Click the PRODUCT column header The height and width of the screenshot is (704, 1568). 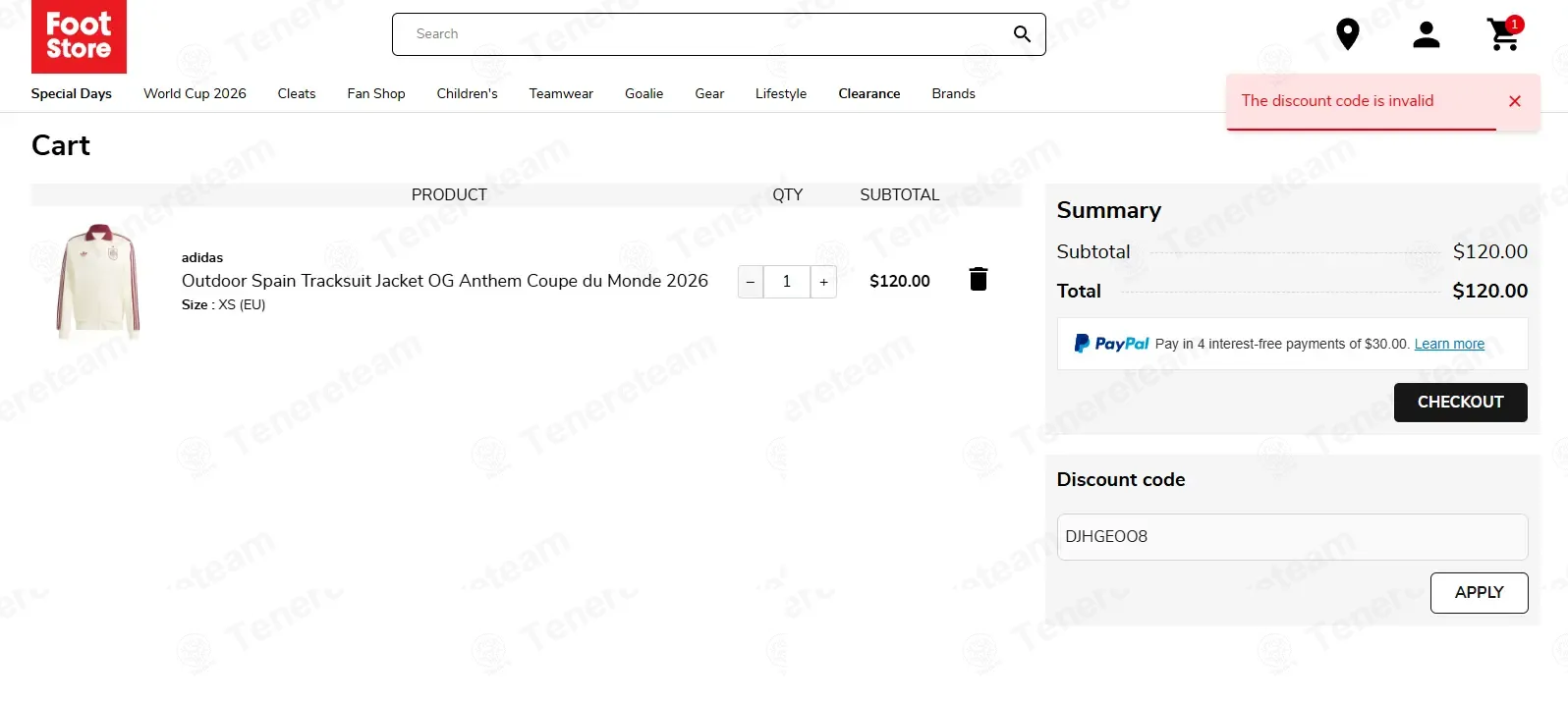(449, 194)
